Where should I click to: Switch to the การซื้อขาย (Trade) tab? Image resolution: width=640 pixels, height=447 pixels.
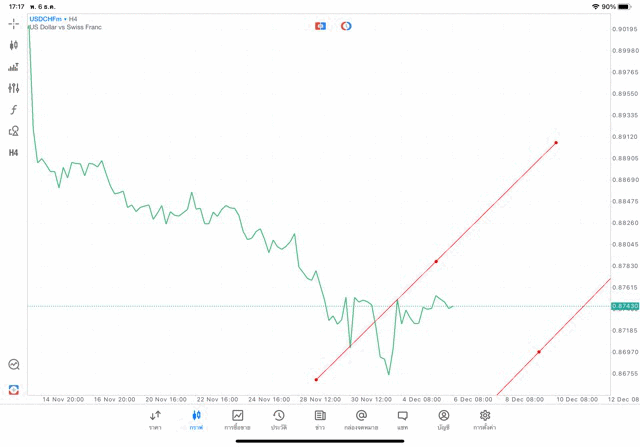pos(237,420)
